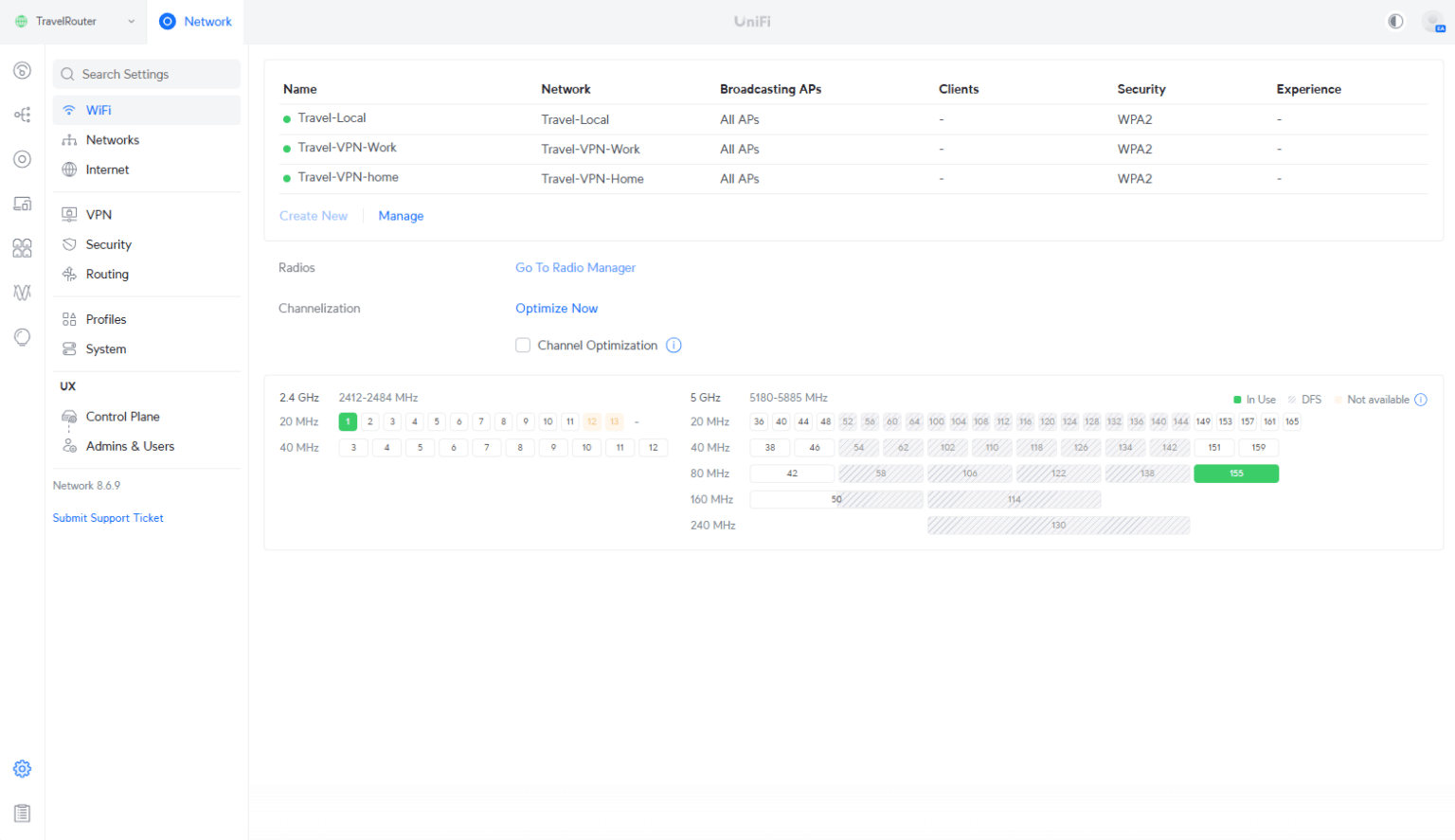Click the info icon beside Channel Optimization
This screenshot has width=1455, height=840.
(674, 346)
